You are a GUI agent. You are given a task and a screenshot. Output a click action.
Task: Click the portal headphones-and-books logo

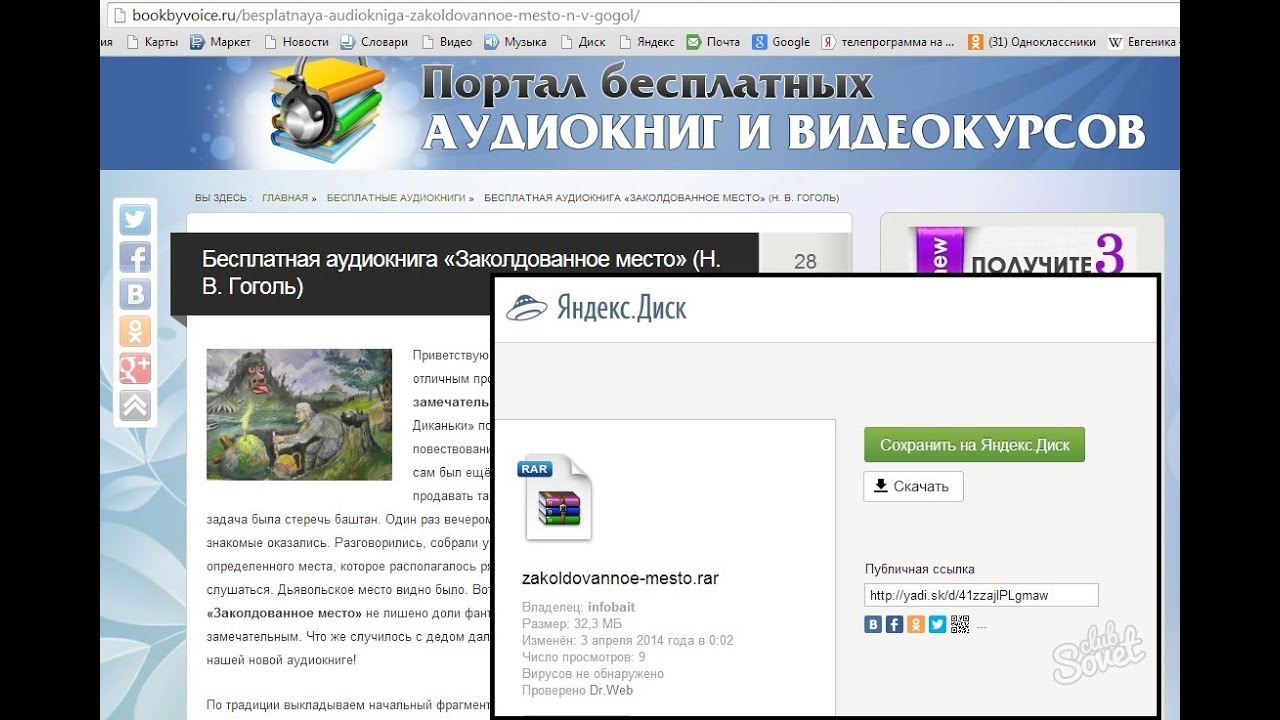pos(327,112)
